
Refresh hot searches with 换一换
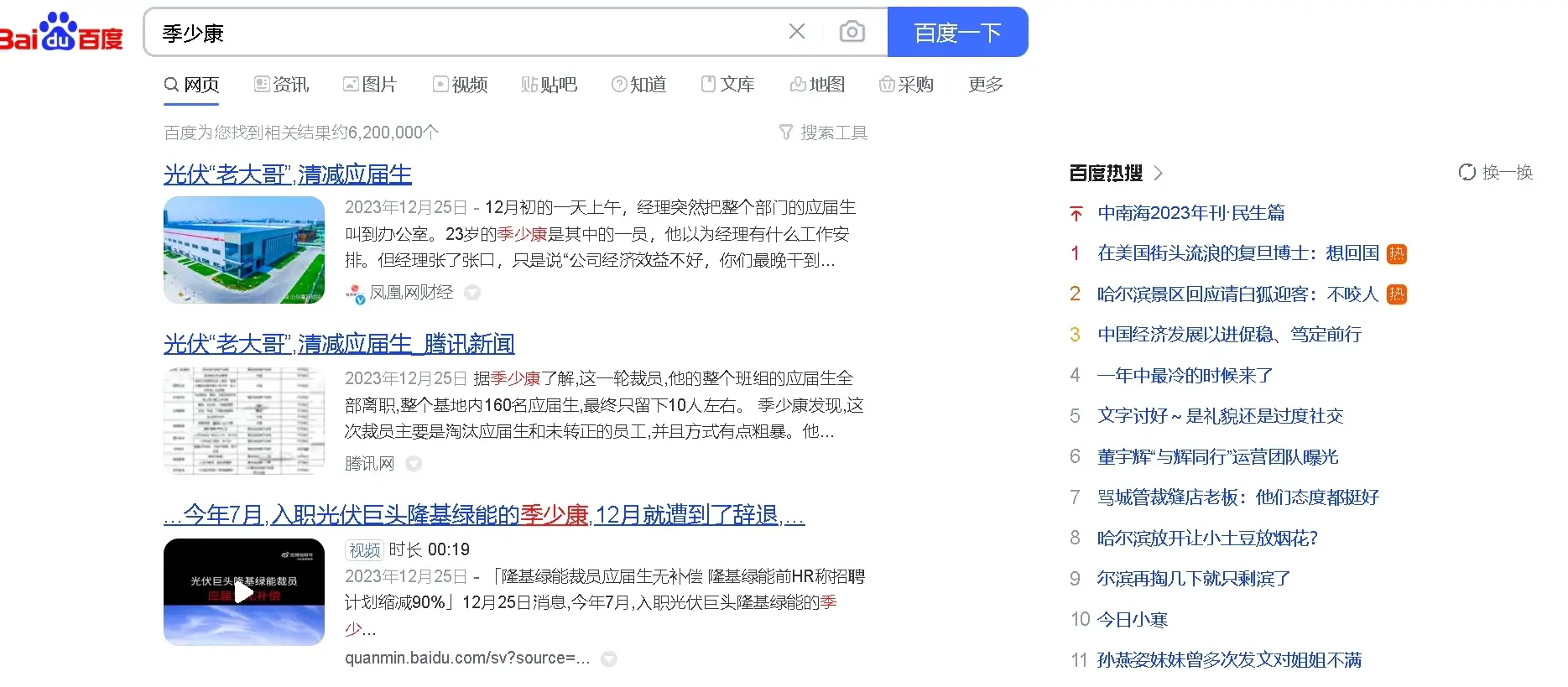(x=1496, y=172)
